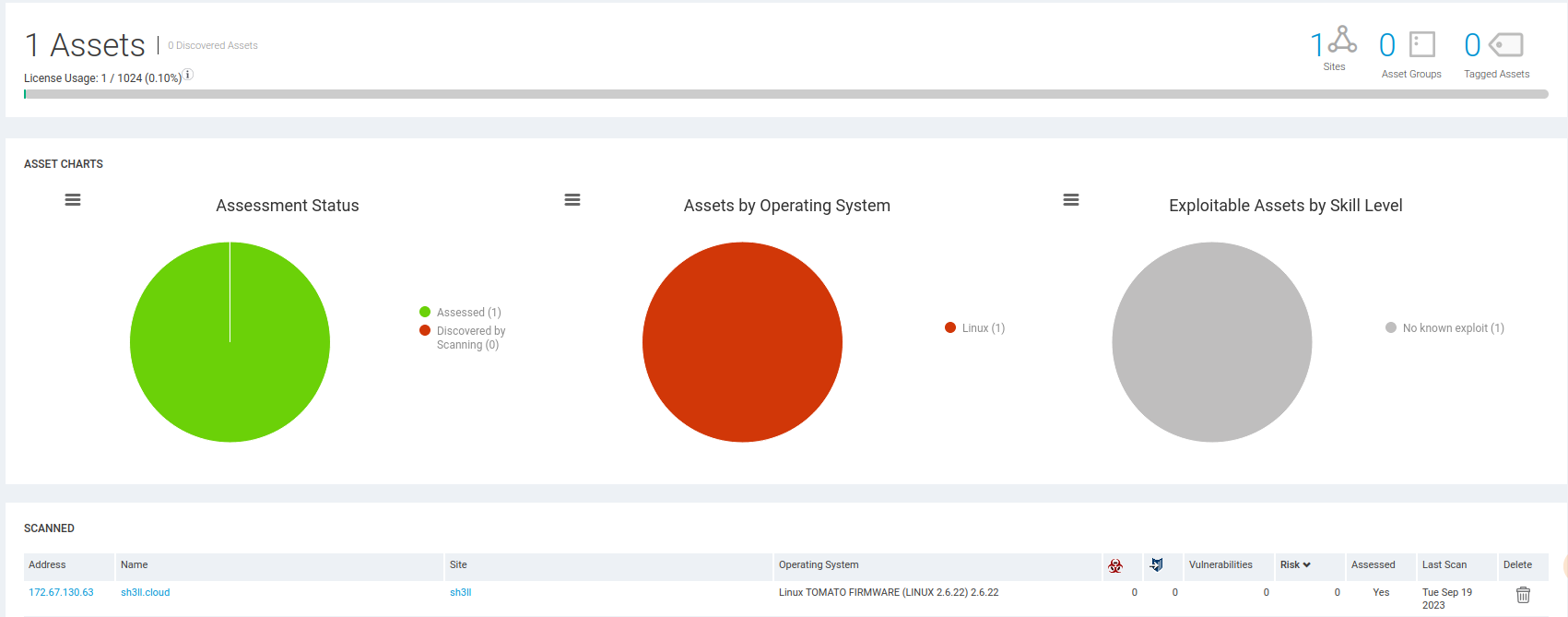Toggle the No known exploit legend entry
Screen dimensions: 1568x617
[1444, 328]
